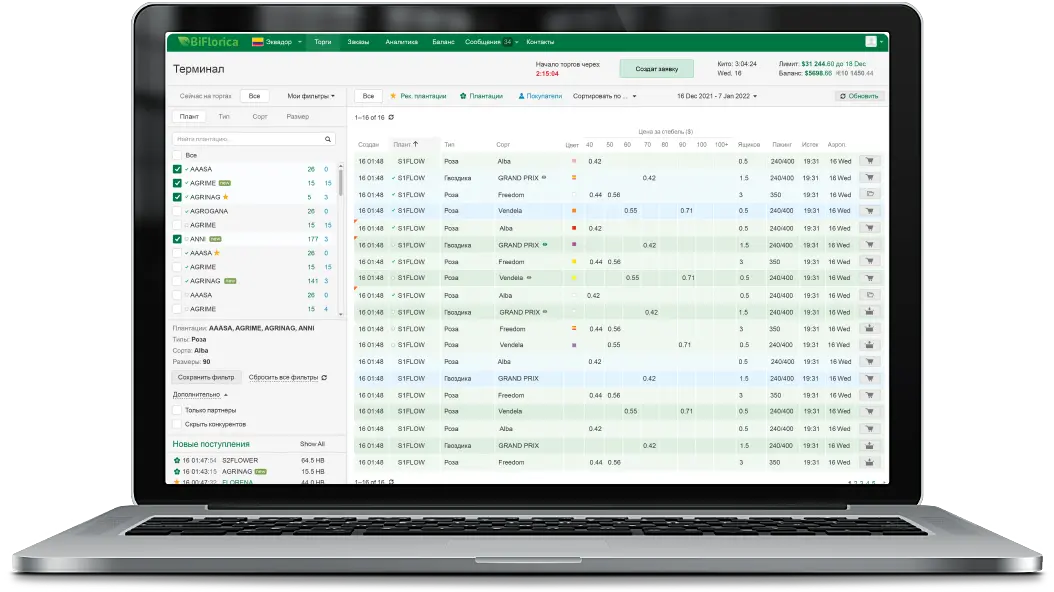
Task: Open the date range 16 Dec 2021 - 7 Jan 2022 dropdown
Action: (717, 96)
